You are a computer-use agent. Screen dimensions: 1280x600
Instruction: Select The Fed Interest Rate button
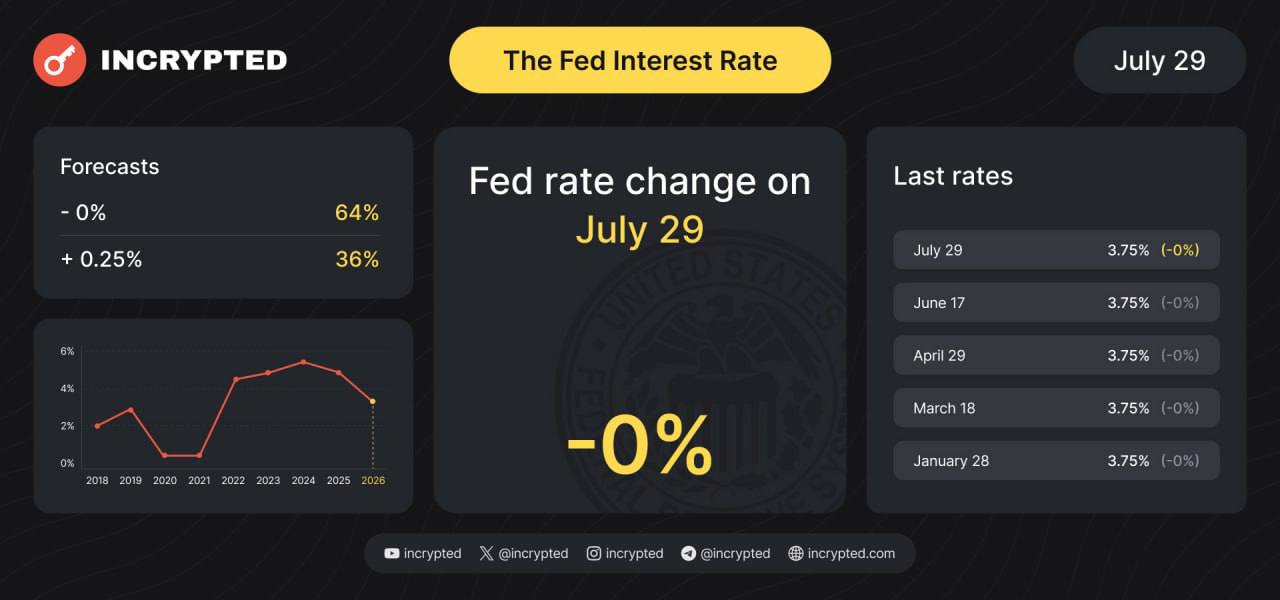[640, 60]
